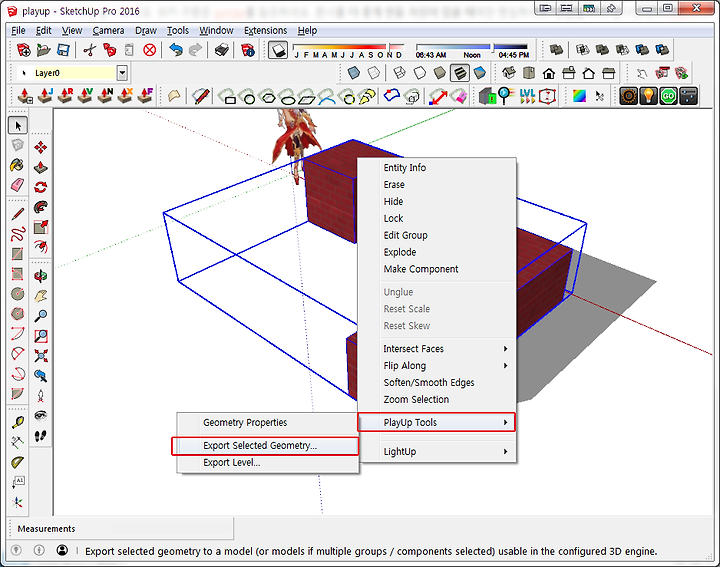Click the signed-in user status icon
The image size is (720, 567).
point(62,550)
